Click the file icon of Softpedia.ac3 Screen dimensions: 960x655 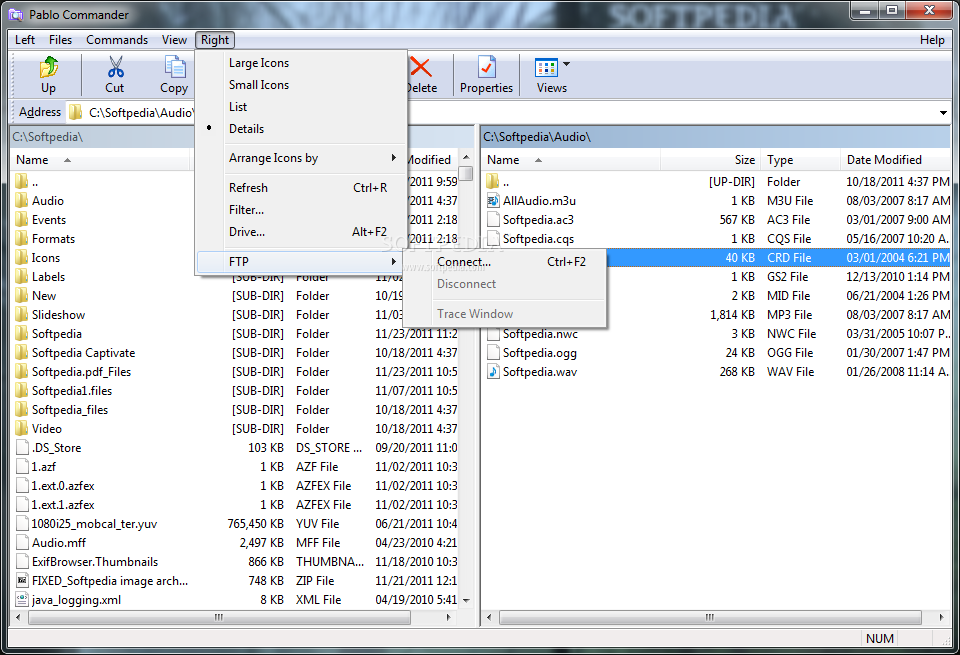click(493, 219)
